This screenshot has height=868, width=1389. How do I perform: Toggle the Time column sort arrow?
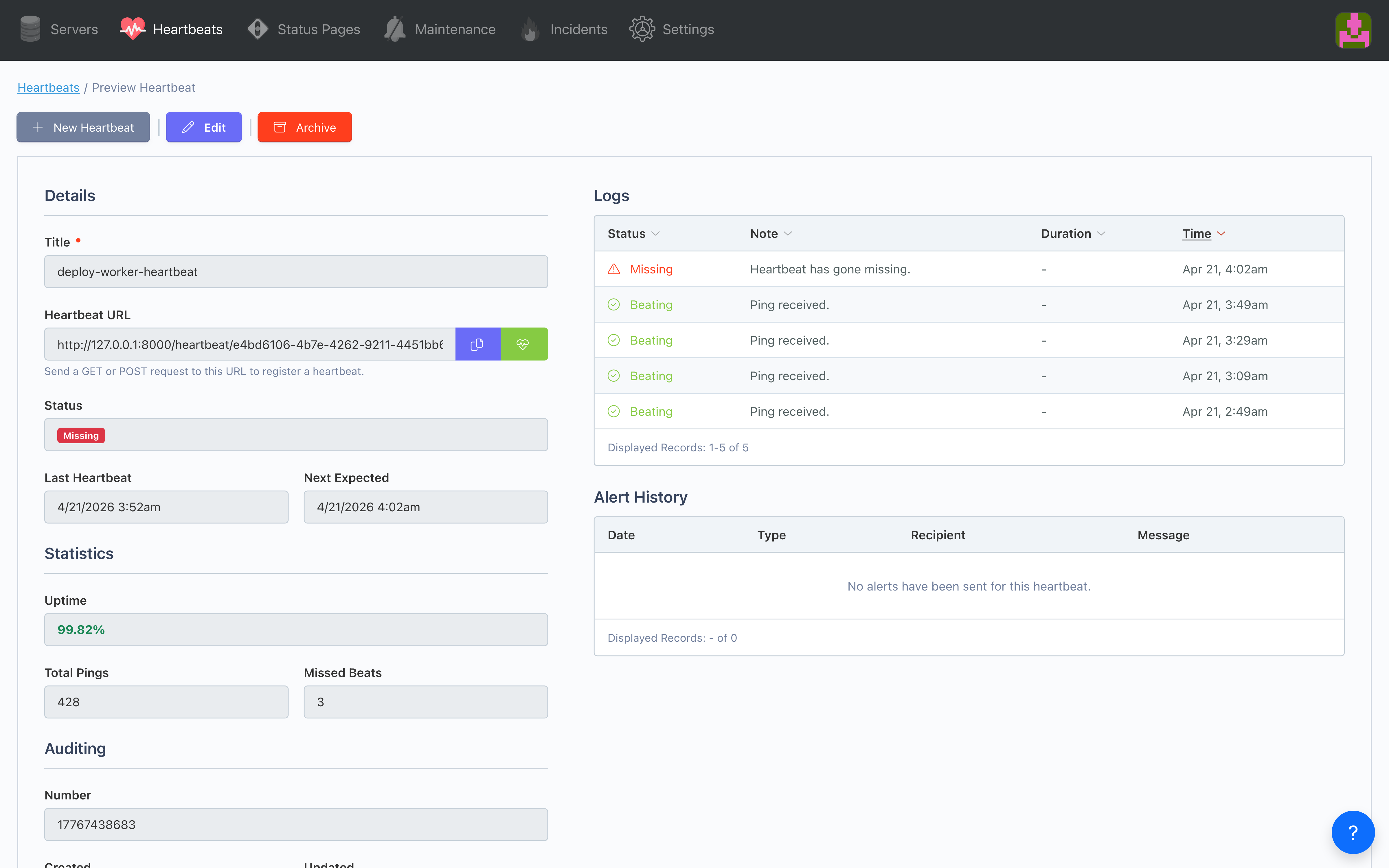click(x=1221, y=234)
